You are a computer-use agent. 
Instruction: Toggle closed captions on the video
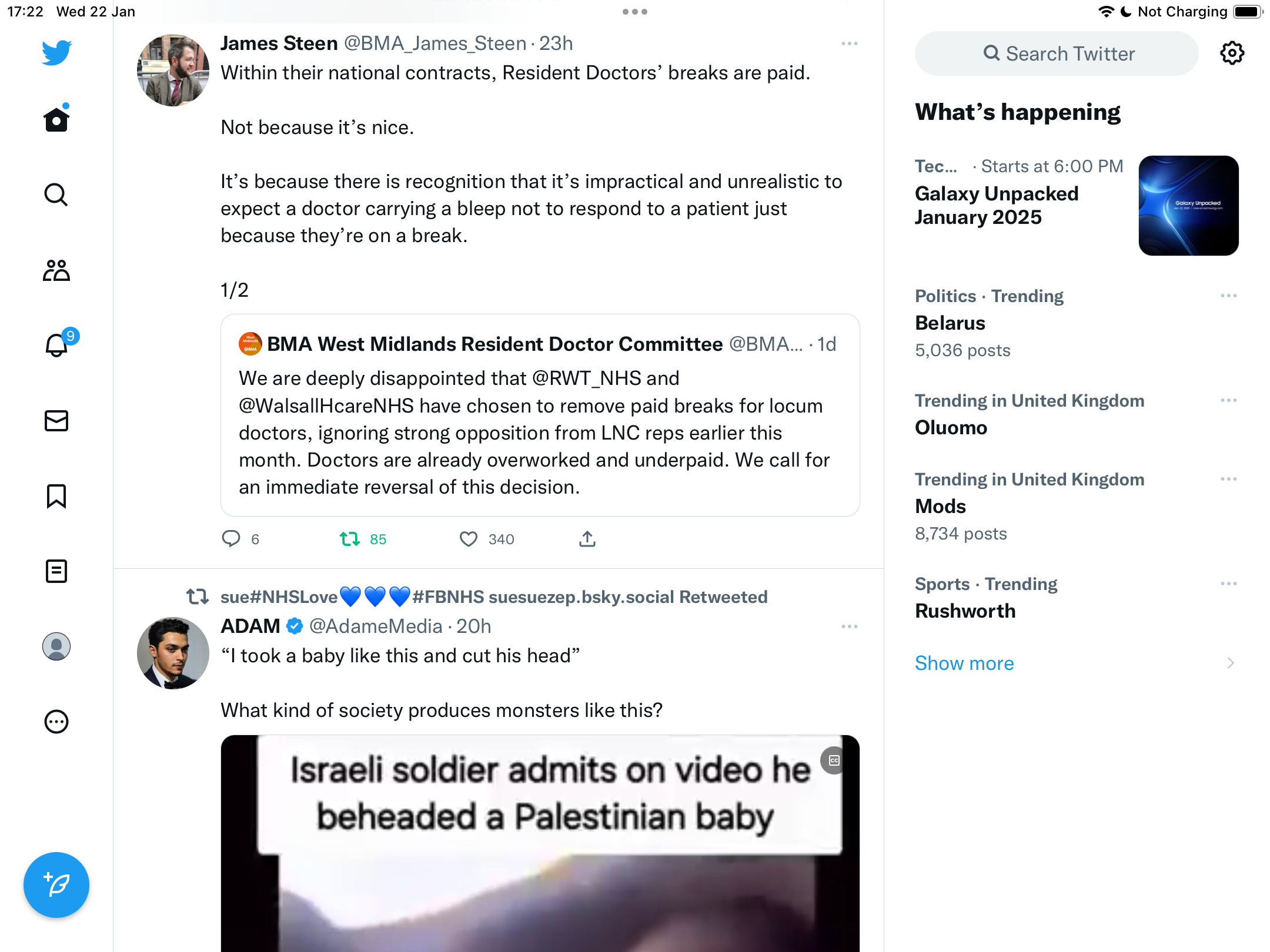tap(834, 760)
